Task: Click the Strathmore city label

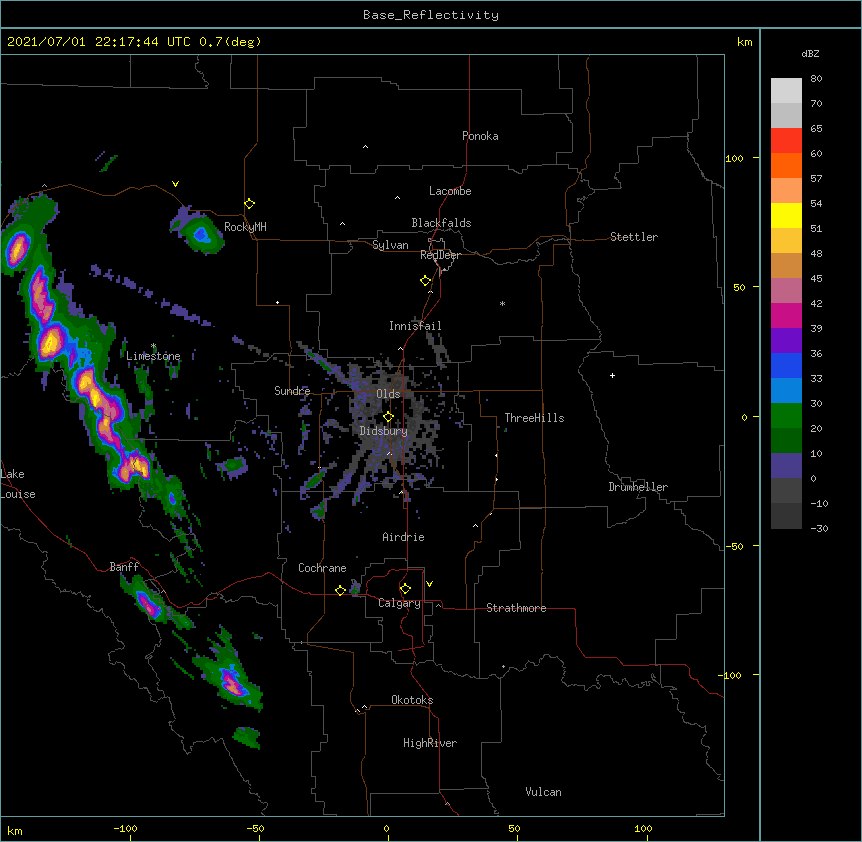Action: click(x=516, y=608)
